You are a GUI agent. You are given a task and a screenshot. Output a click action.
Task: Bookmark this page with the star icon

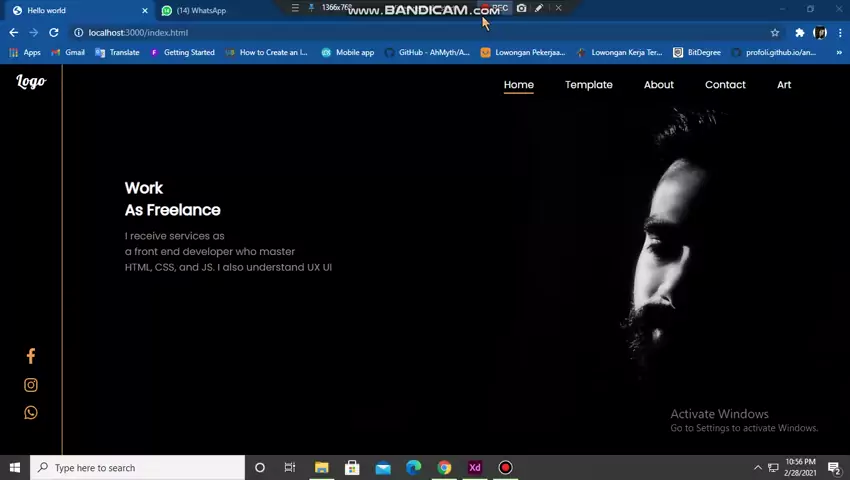pyautogui.click(x=774, y=32)
